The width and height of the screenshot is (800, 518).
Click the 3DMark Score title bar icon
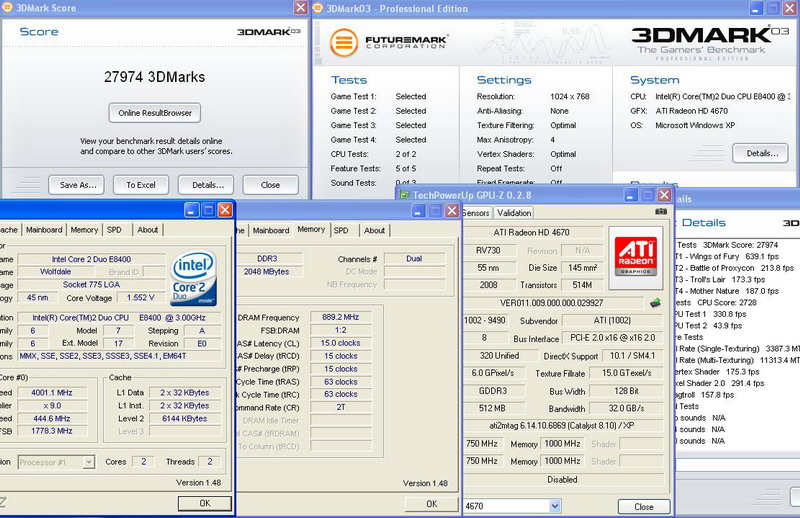[7, 8]
